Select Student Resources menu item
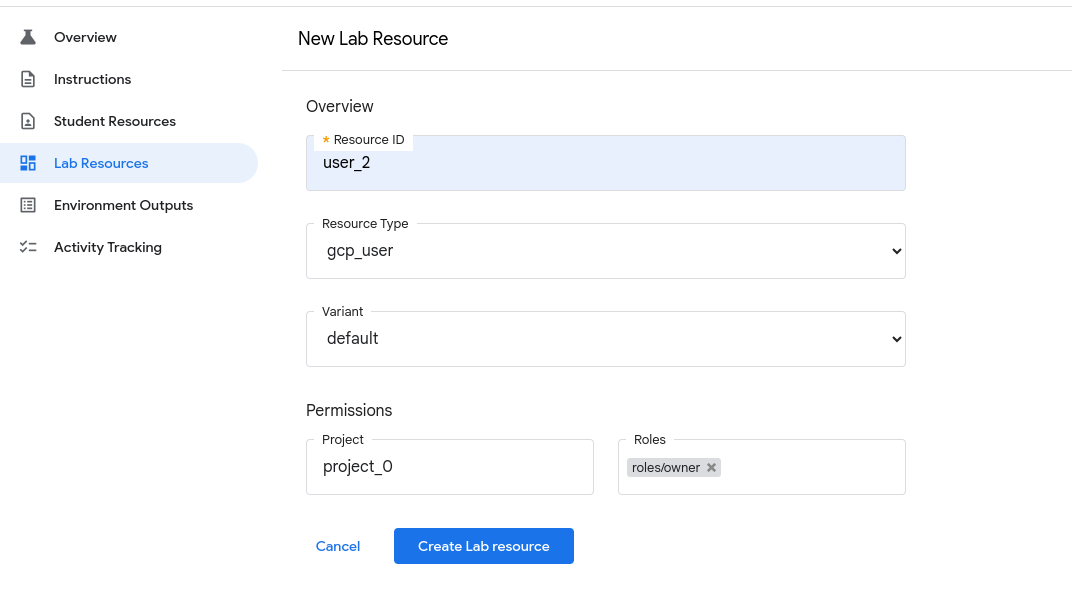 coord(114,121)
